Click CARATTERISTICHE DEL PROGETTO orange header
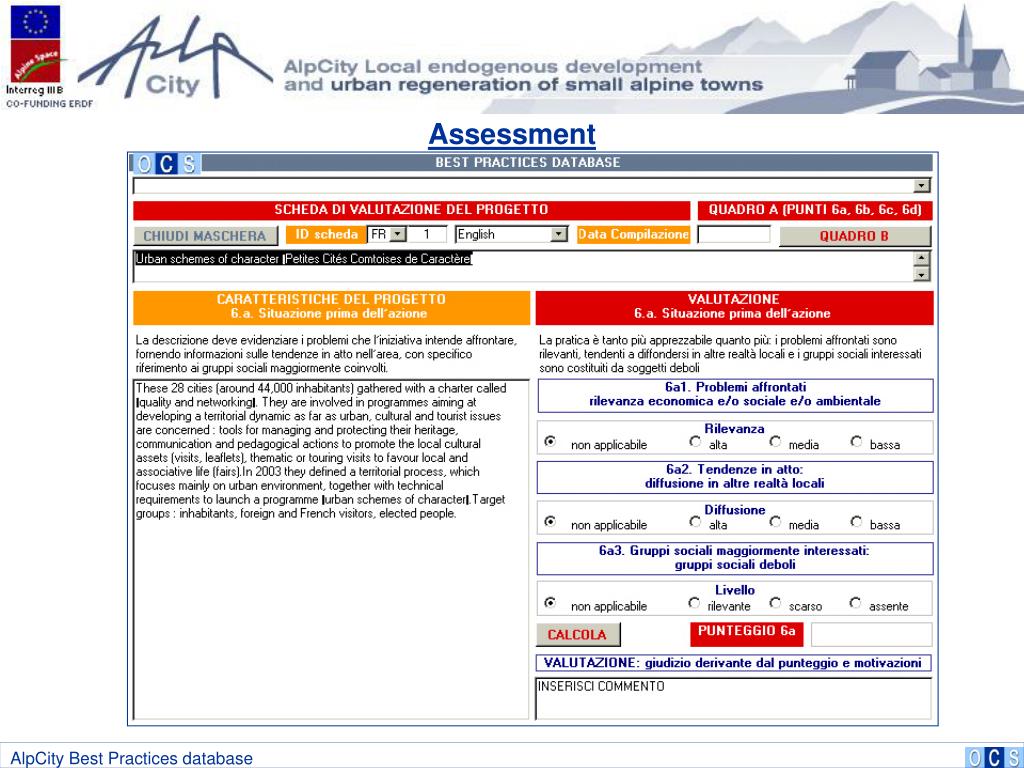This screenshot has height=768, width=1024. point(332,307)
